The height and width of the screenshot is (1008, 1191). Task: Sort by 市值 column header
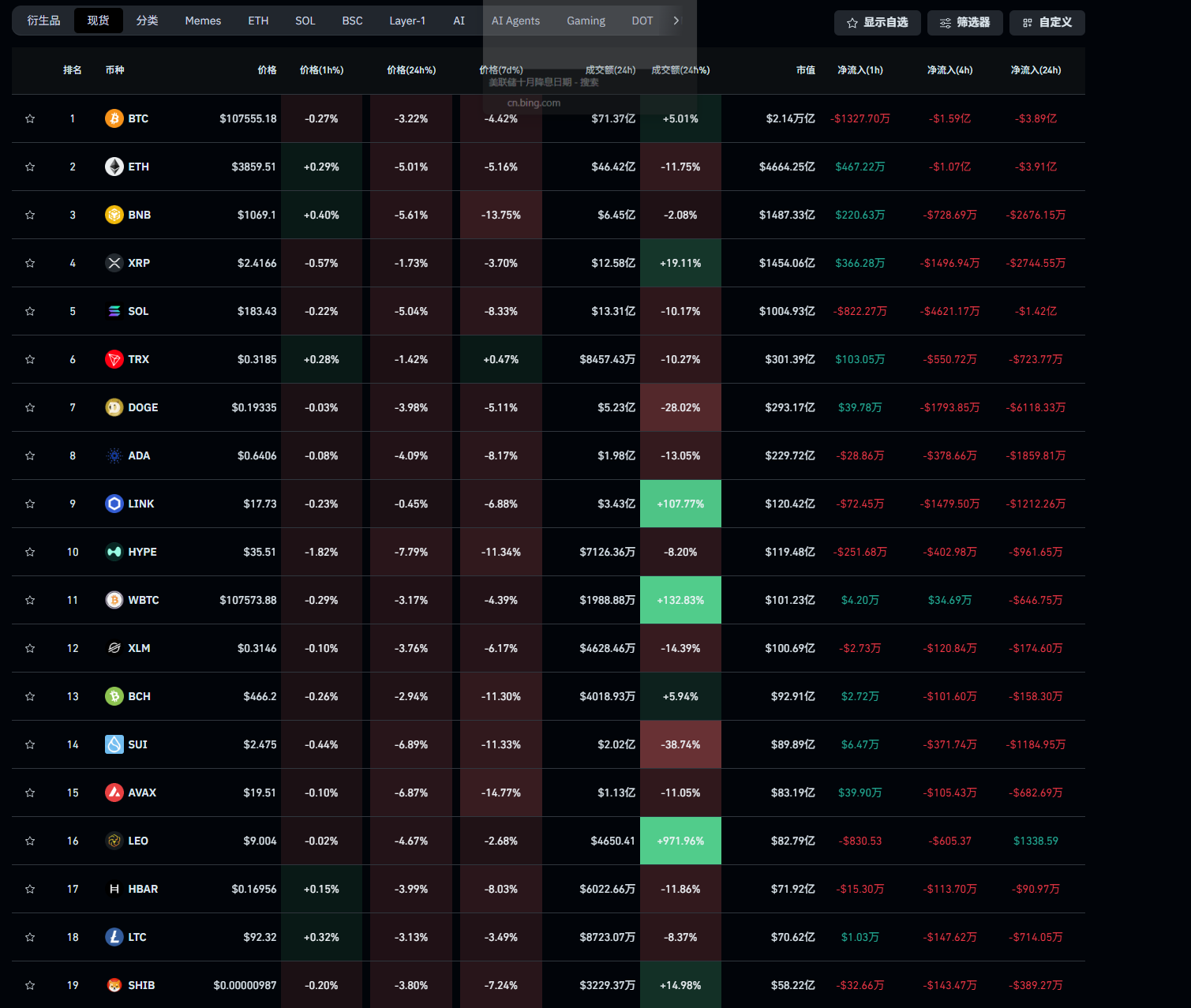806,70
